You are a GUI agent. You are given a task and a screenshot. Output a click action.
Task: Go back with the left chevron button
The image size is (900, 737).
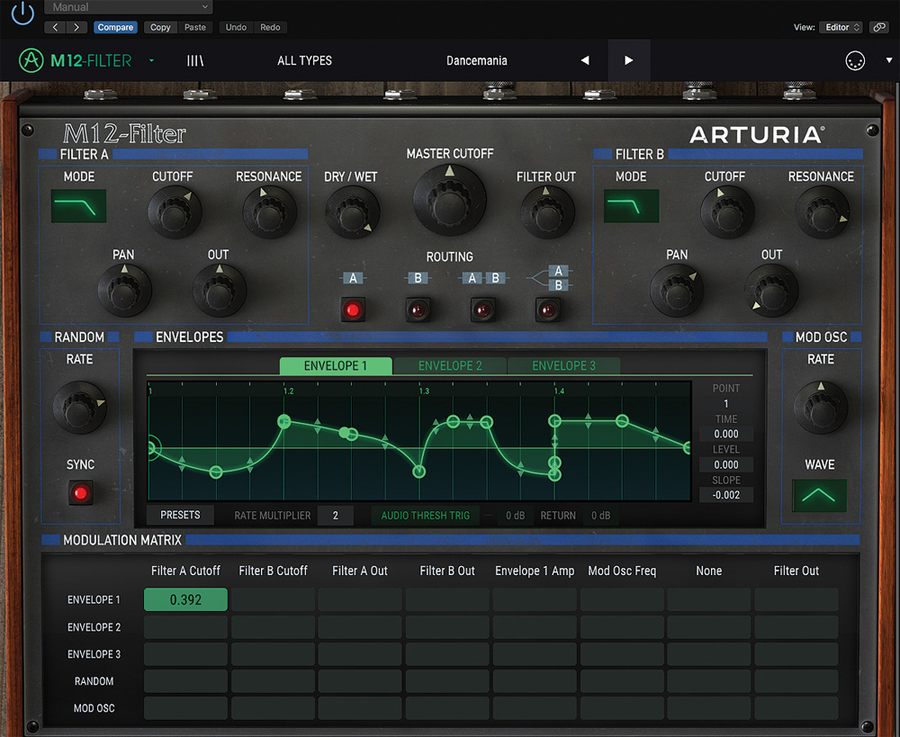[x=55, y=27]
